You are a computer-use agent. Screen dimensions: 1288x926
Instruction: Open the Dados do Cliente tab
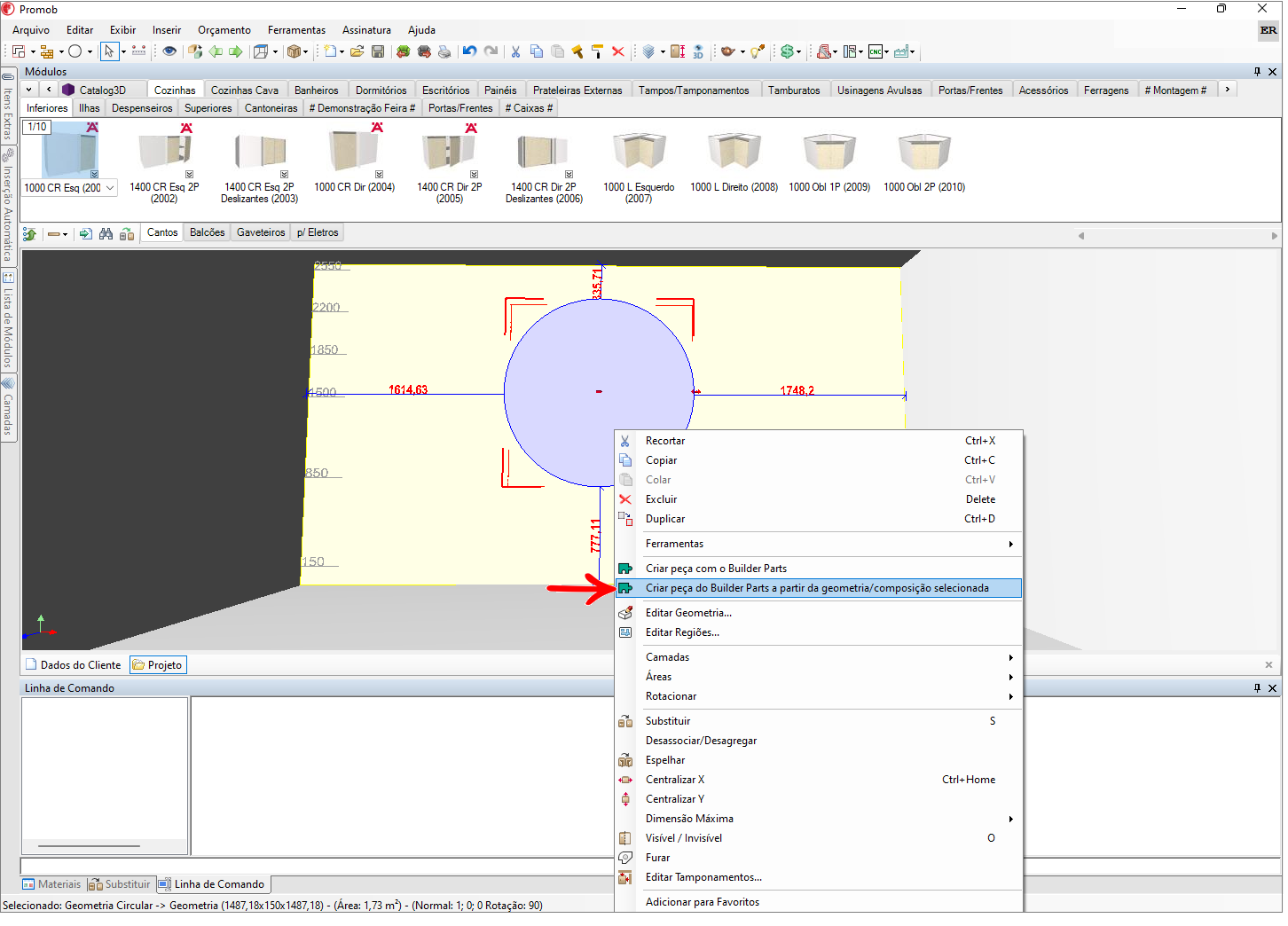pyautogui.click(x=75, y=665)
